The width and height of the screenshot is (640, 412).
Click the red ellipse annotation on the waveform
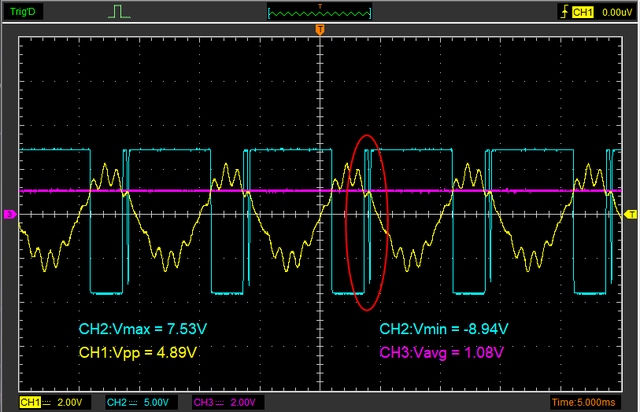click(x=365, y=220)
